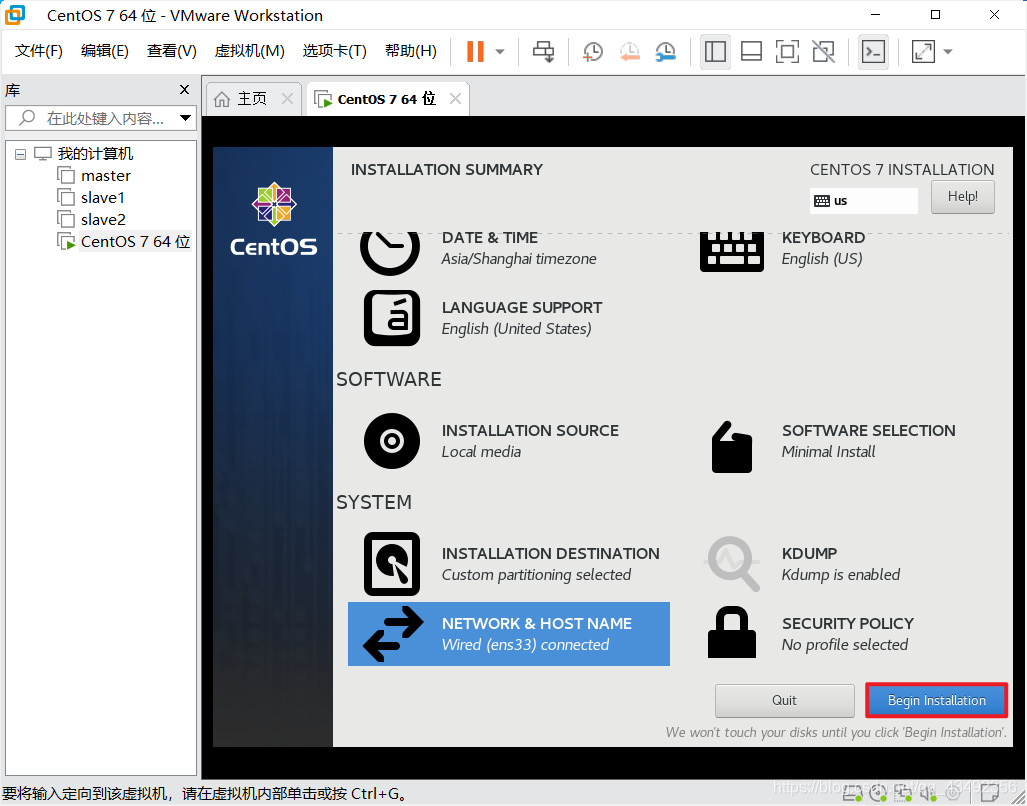Click 'Kdump is enabled' text
The width and height of the screenshot is (1027, 806).
840,575
